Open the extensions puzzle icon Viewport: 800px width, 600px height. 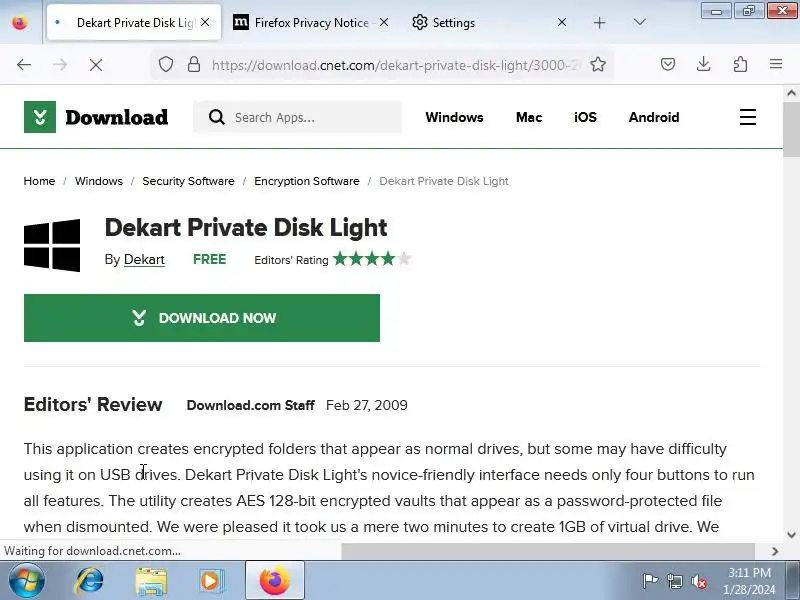click(x=740, y=64)
